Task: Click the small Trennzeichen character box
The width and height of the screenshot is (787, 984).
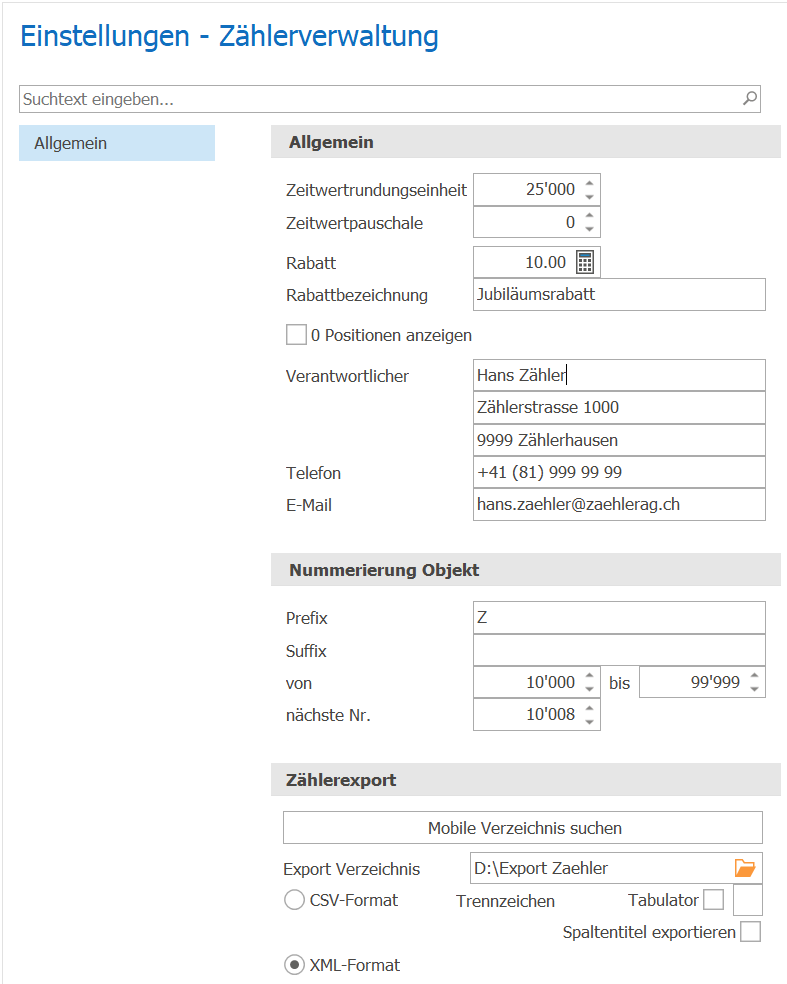Action: (x=748, y=900)
